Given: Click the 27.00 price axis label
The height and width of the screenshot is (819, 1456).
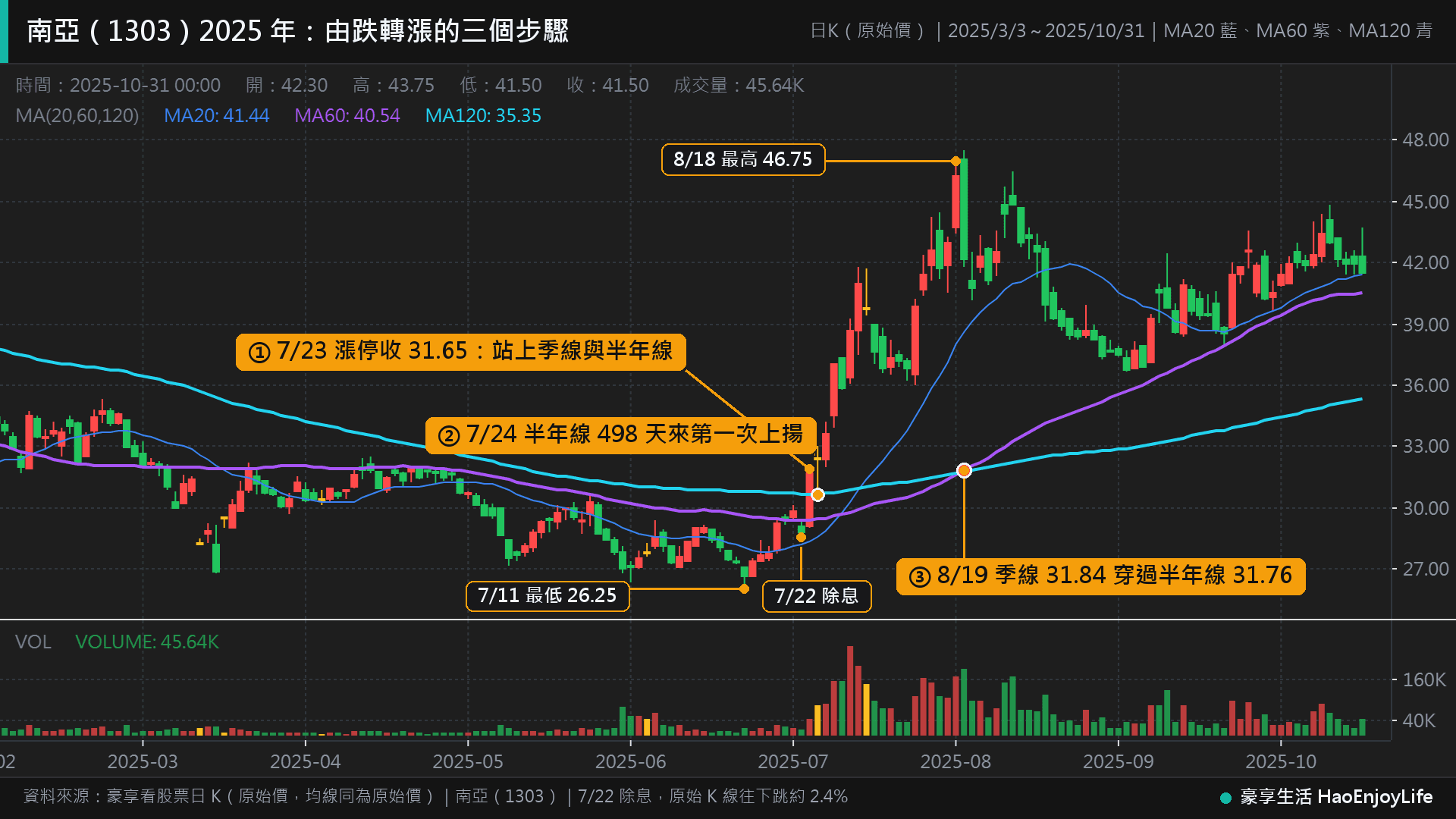Looking at the screenshot, I should [x=1425, y=569].
